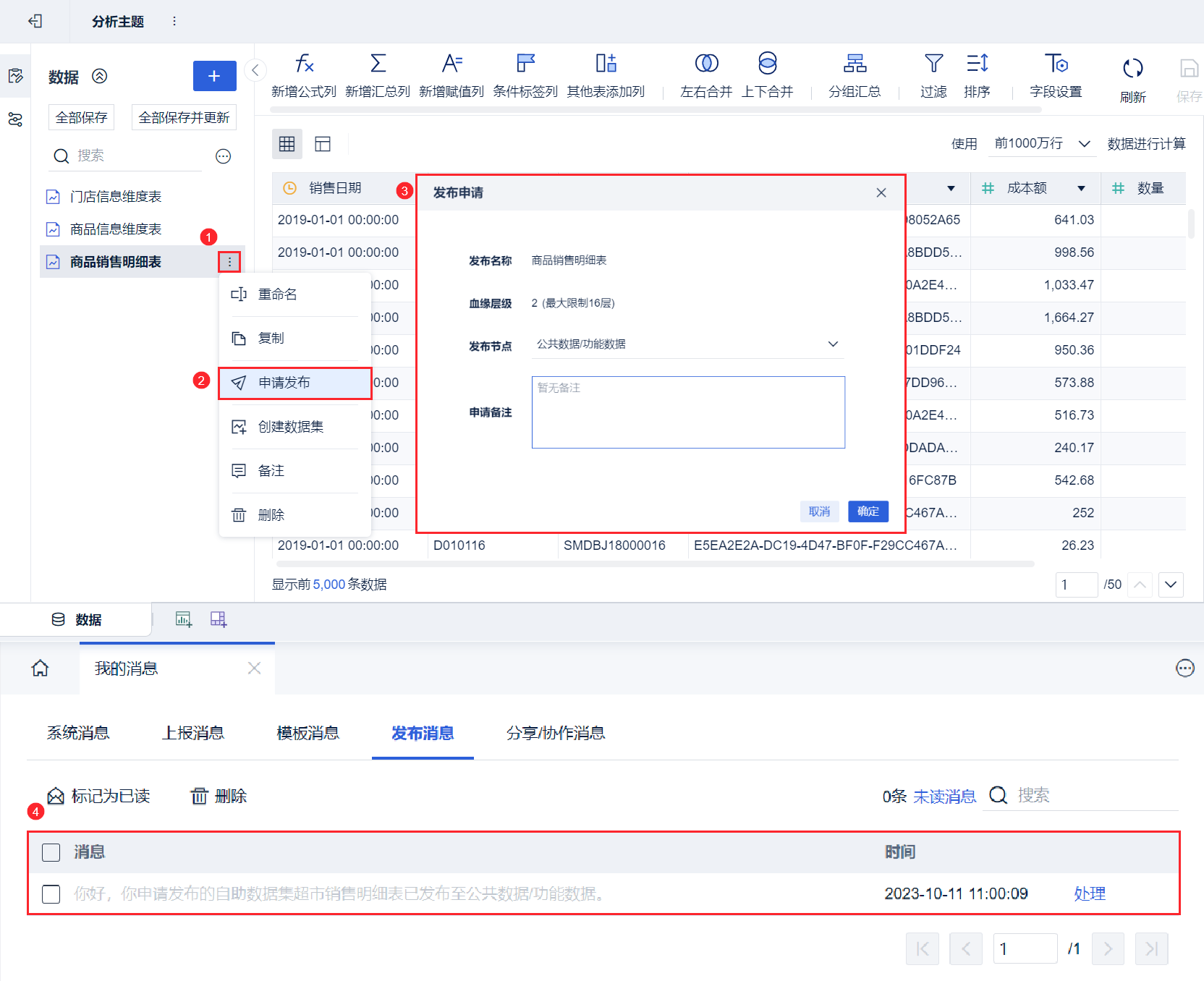Open the more options menu next to 分析主题

(x=174, y=21)
